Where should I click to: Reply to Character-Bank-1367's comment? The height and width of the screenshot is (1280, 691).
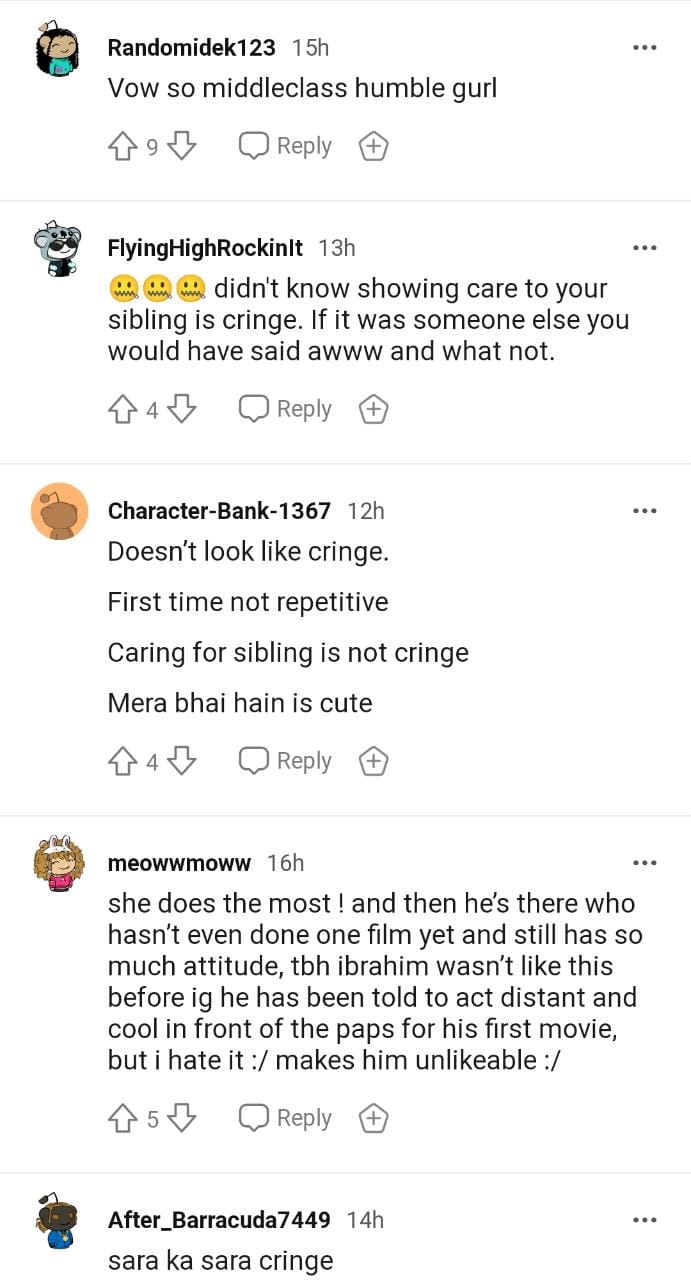(285, 762)
